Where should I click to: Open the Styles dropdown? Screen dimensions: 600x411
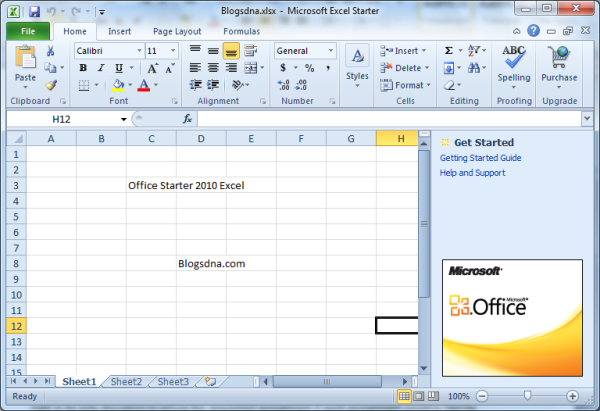coord(357,66)
